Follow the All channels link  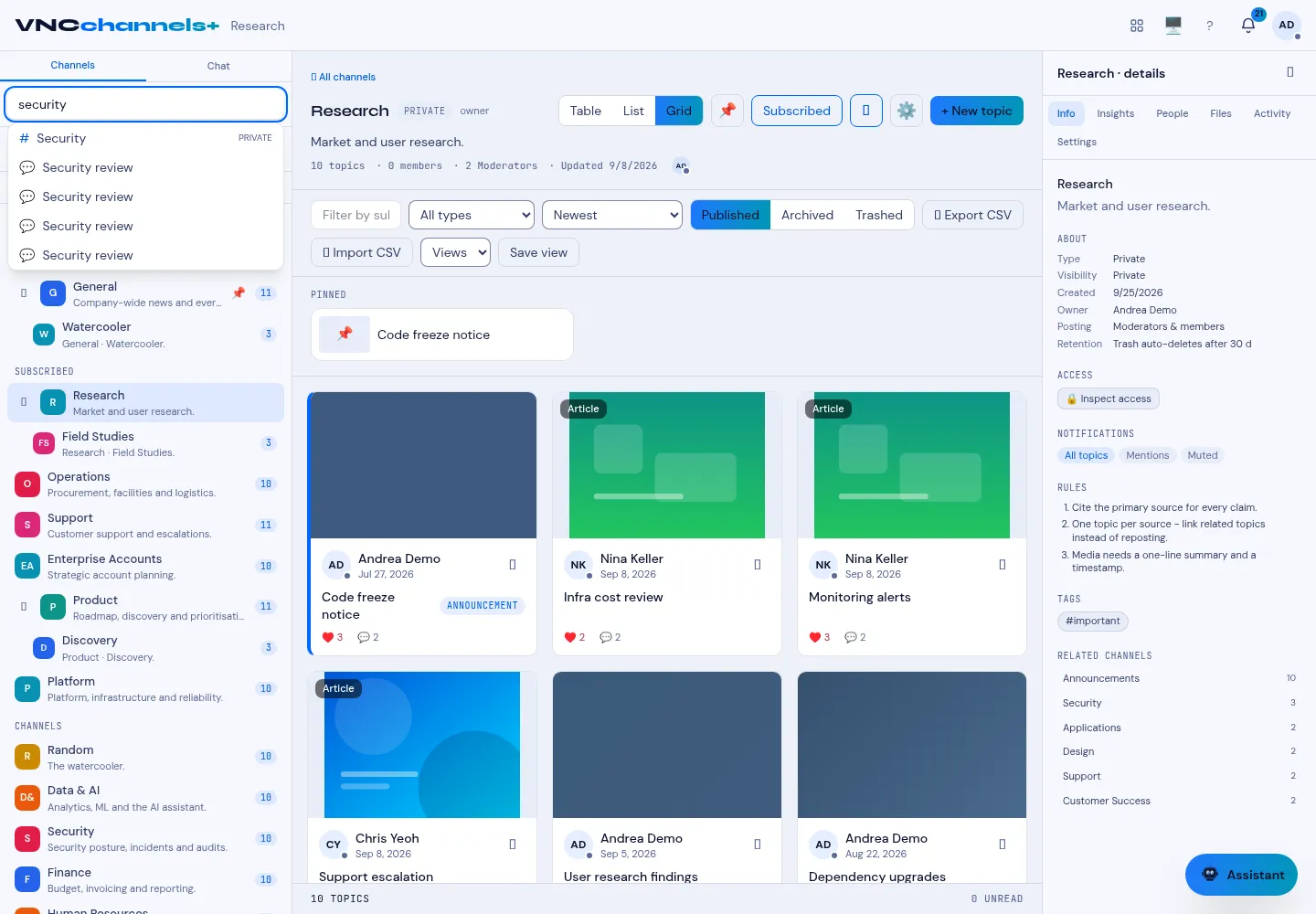pyautogui.click(x=344, y=77)
